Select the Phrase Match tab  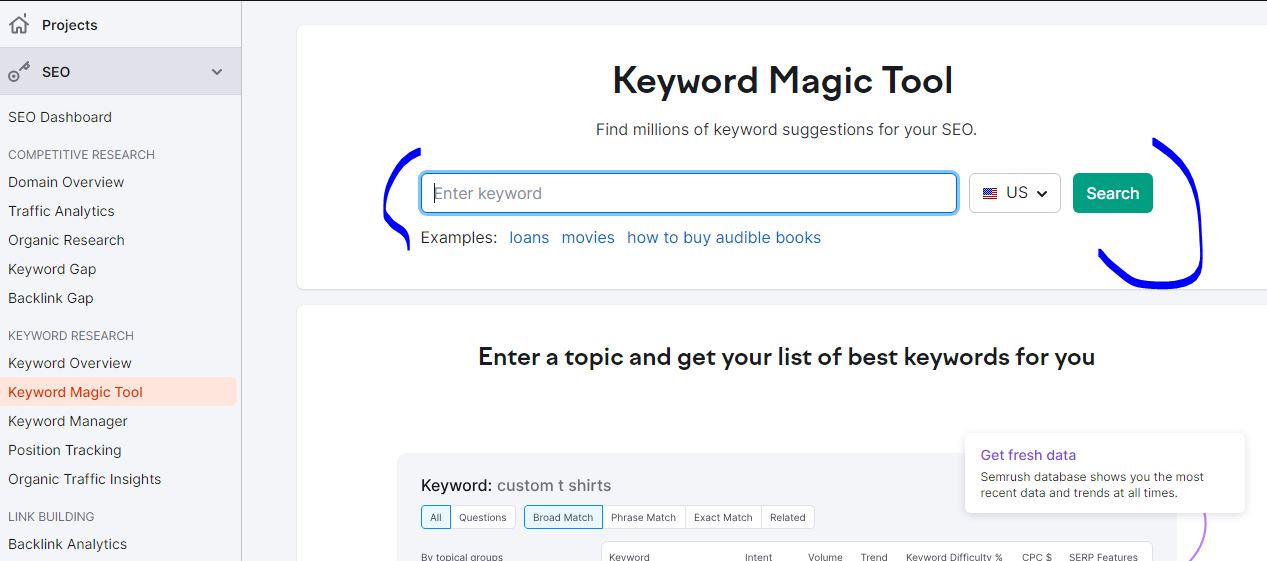click(644, 517)
